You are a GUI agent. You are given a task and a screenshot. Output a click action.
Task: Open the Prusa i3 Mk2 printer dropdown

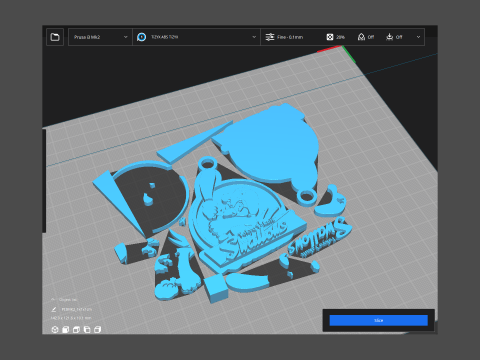(100, 37)
